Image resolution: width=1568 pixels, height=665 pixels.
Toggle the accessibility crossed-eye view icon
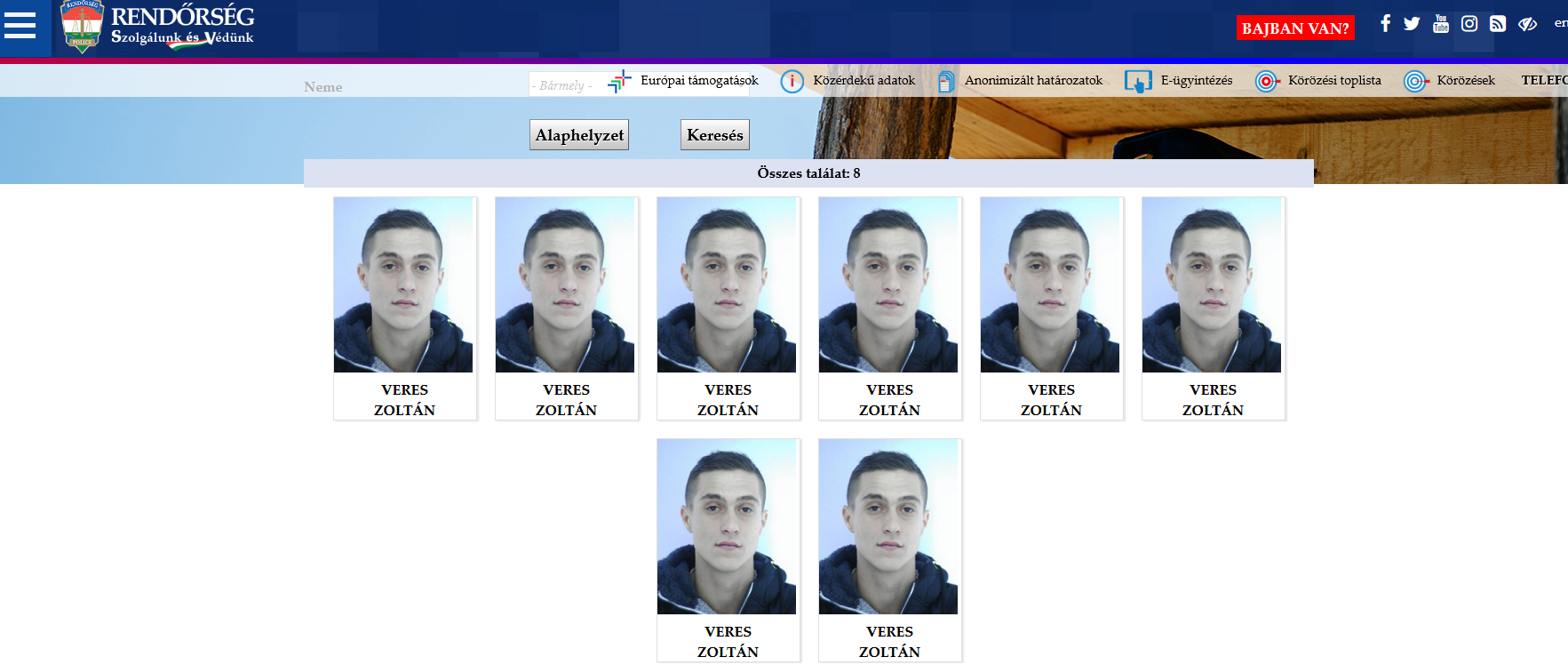1527,24
